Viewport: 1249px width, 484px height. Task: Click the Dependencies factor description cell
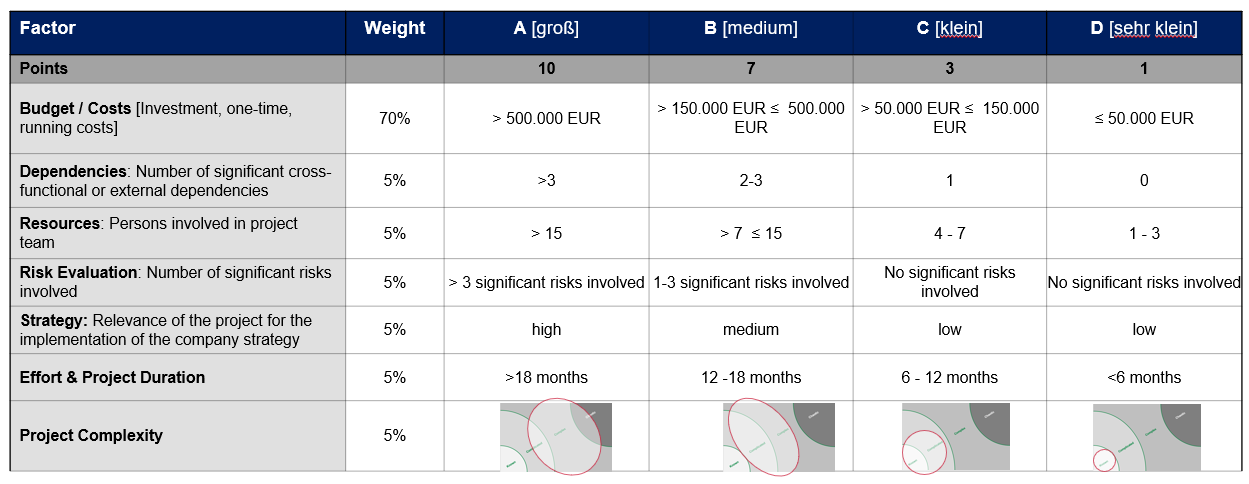(x=175, y=181)
